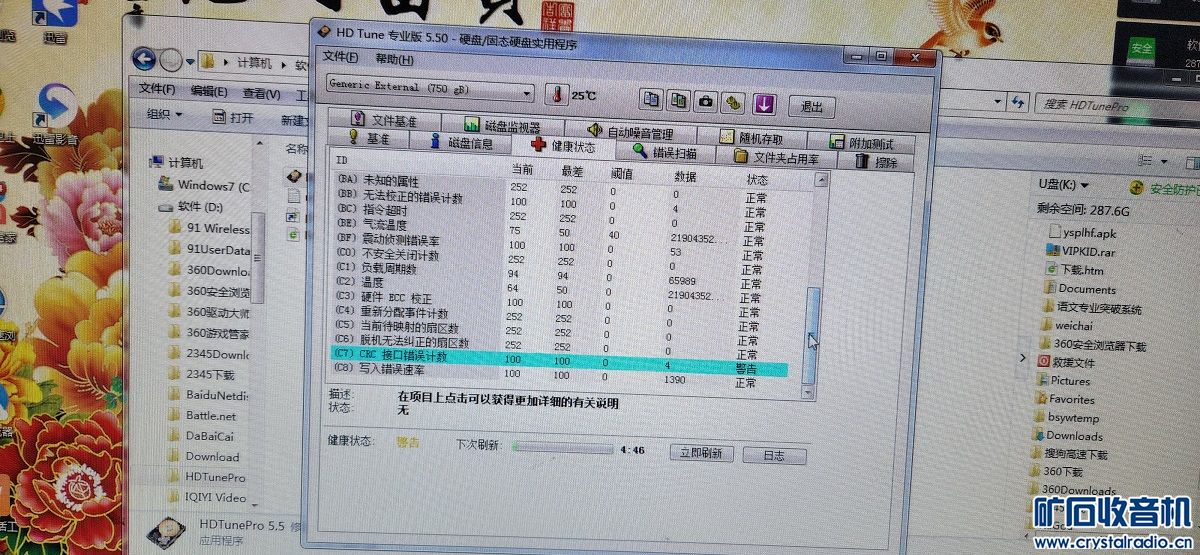Switch to 自动噪音管理 tab
Screen dimensions: 1200x555
[x=630, y=131]
